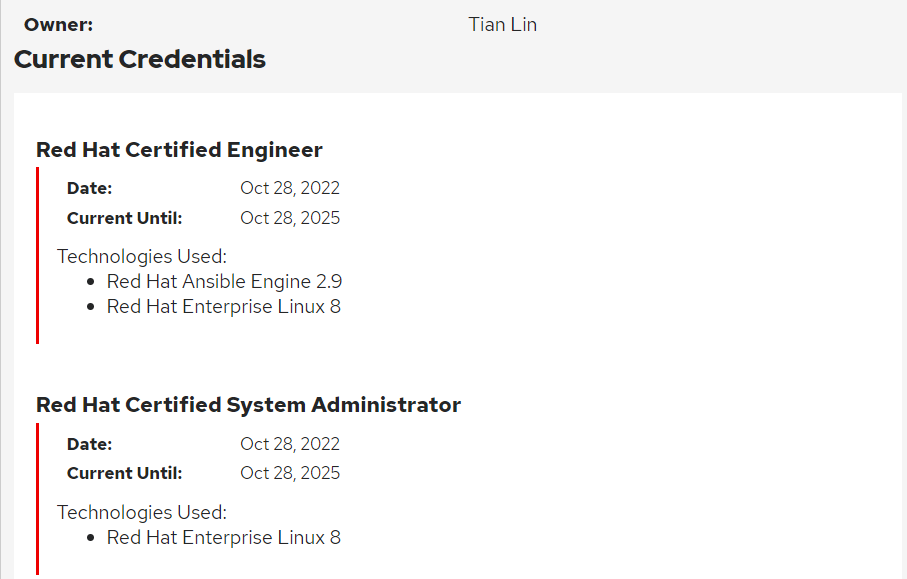The width and height of the screenshot is (907, 579).
Task: Click Technologies Used label under System Administrator
Action: [x=142, y=512]
